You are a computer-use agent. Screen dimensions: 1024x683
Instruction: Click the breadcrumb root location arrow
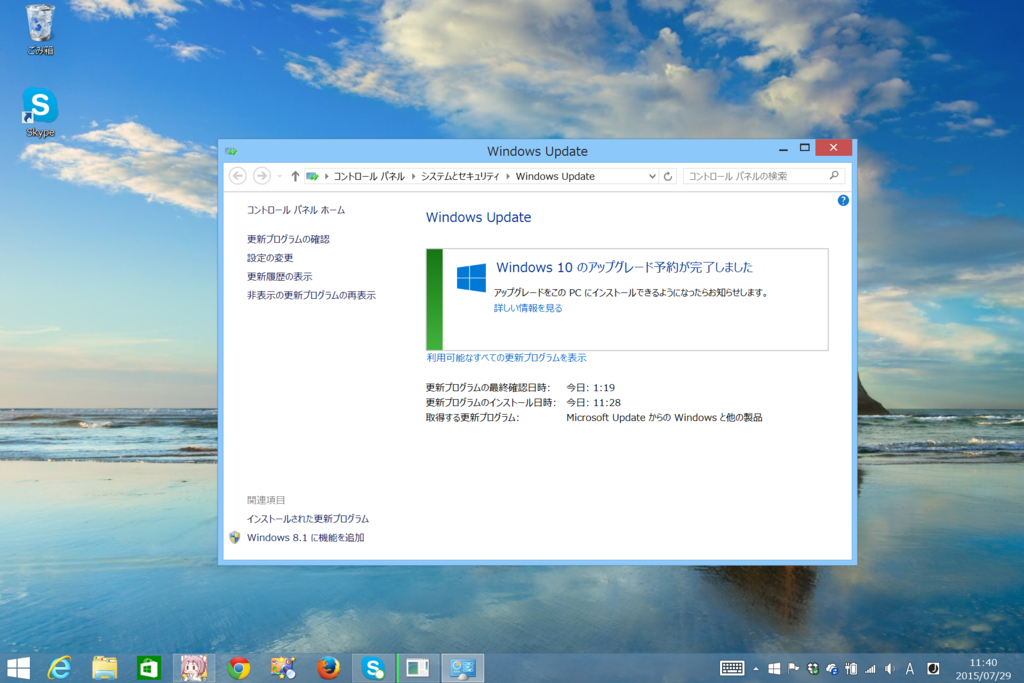tap(326, 176)
